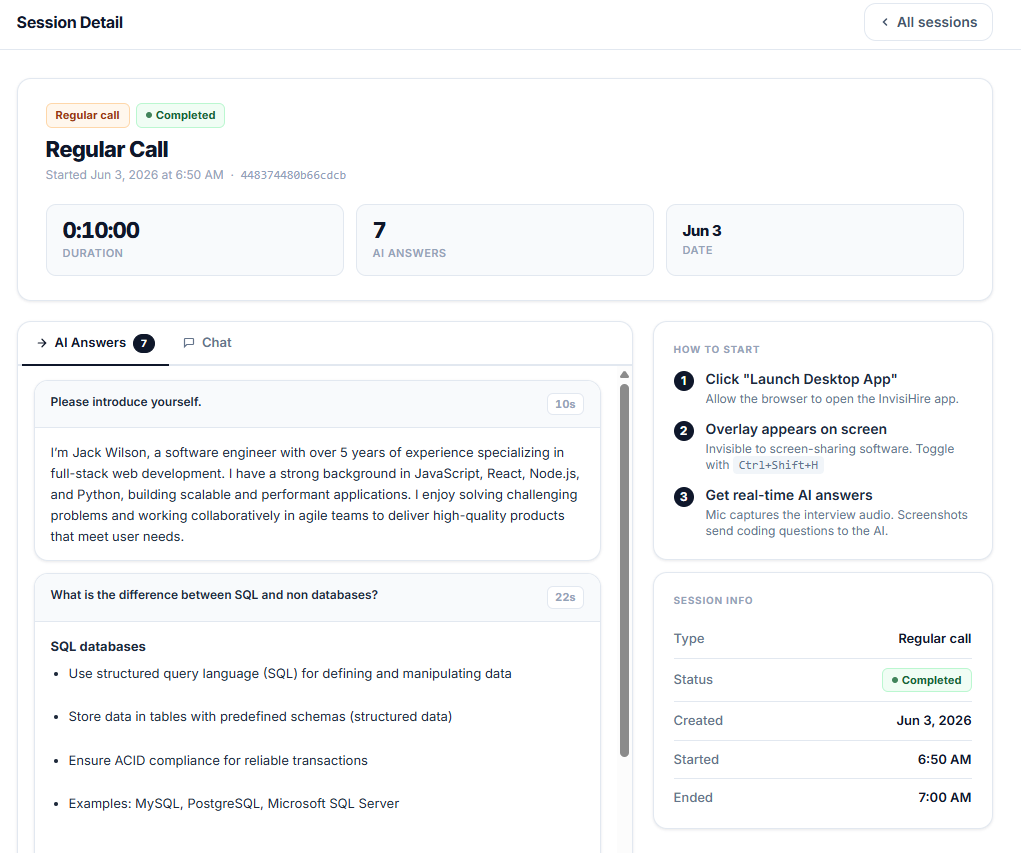
Task: Click step 3 'Get real-time AI answers'
Action: (789, 495)
